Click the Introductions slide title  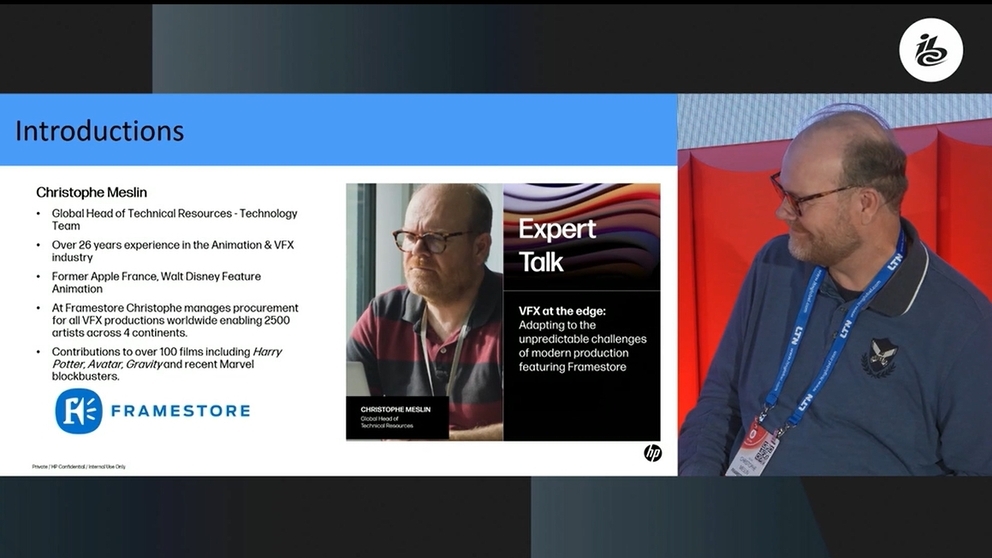pos(100,131)
